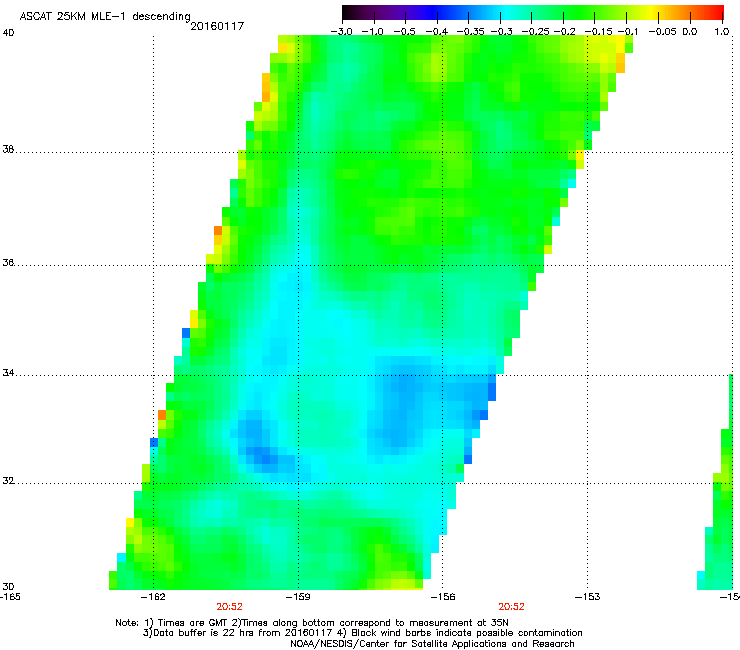Click the red 20:52 time right of -156
The height and width of the screenshot is (650, 740).
tap(512, 607)
